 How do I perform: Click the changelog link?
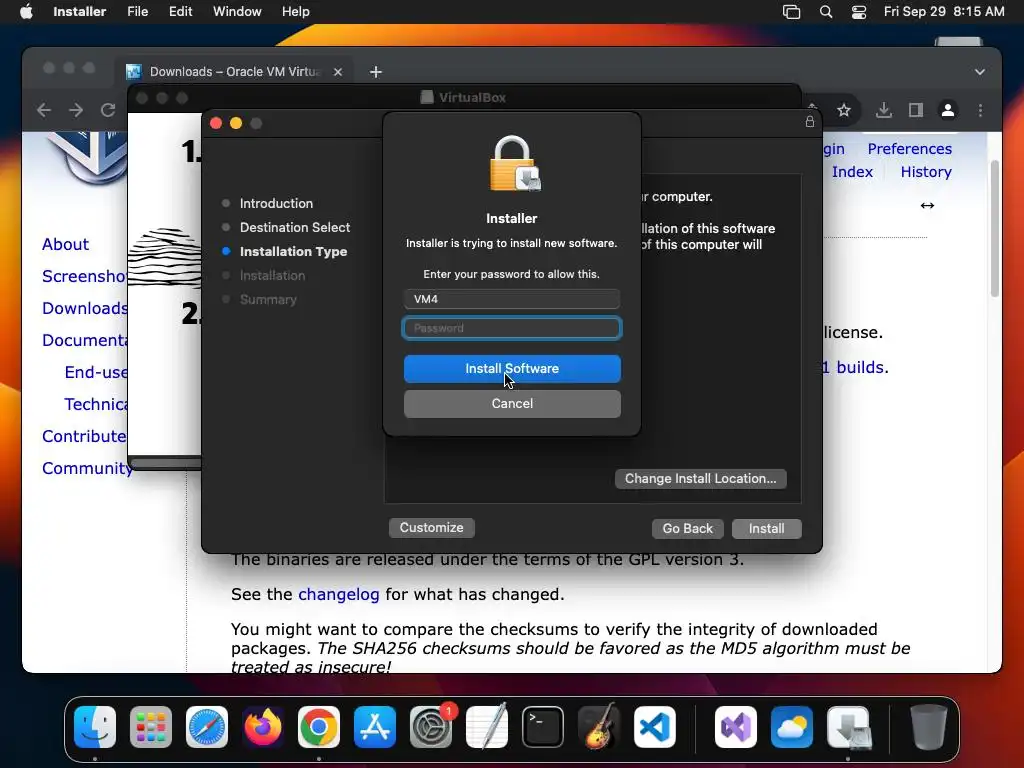tap(338, 594)
